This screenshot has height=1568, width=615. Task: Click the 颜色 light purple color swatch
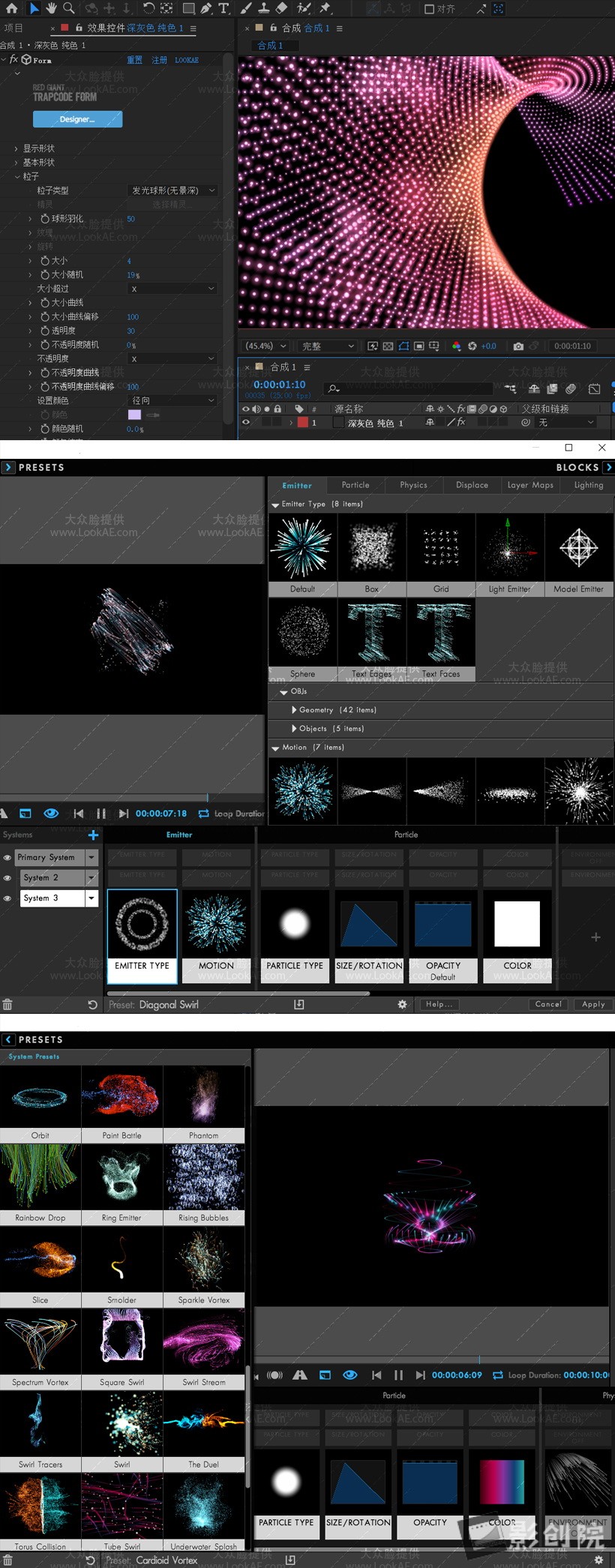134,415
